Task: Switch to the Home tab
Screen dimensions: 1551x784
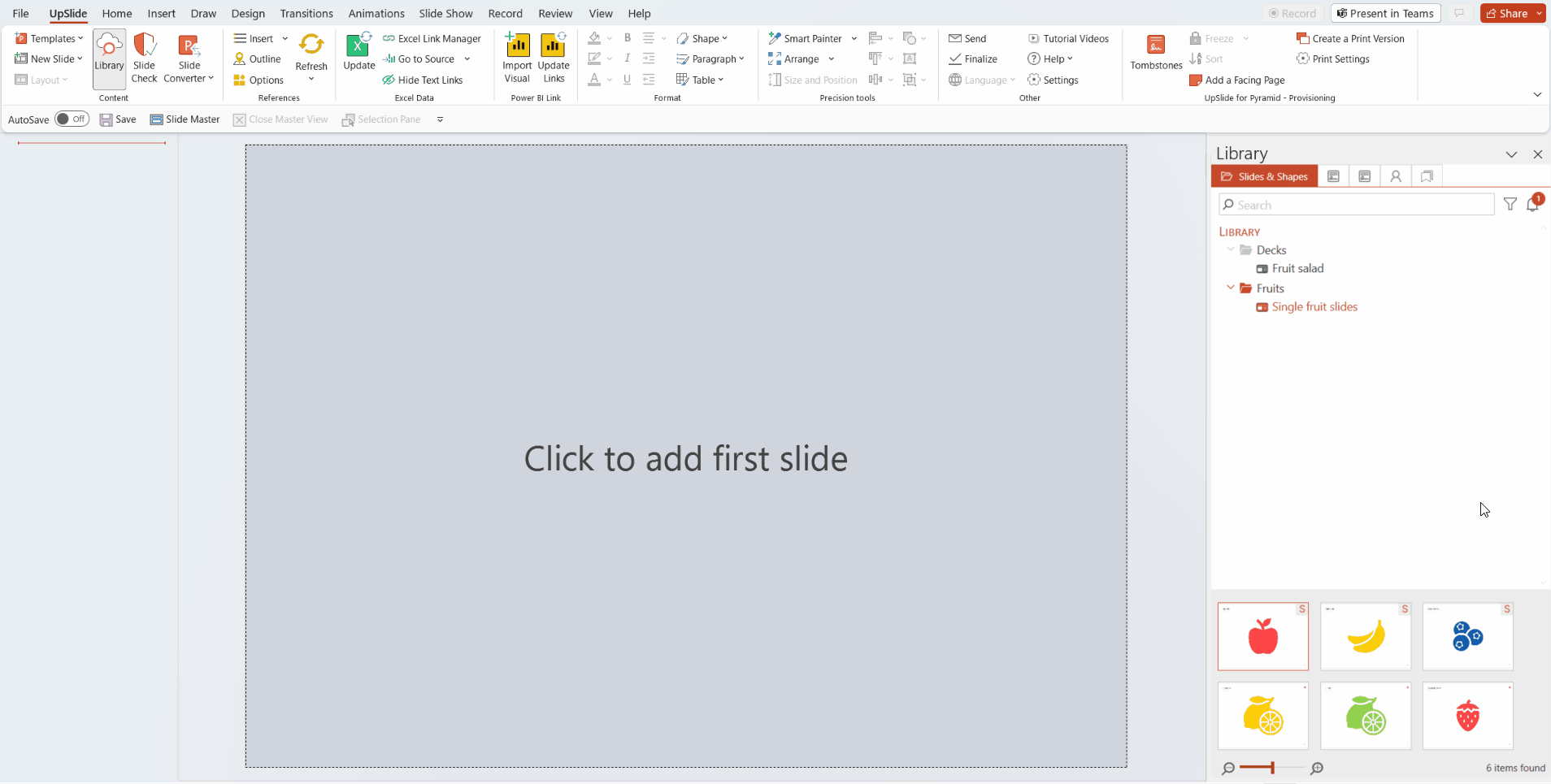Action: coord(117,13)
